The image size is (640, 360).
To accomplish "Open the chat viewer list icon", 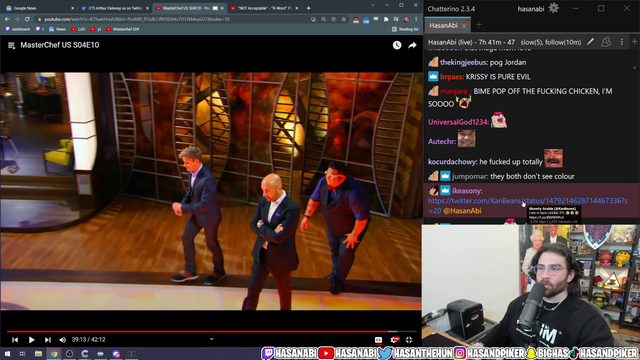I will (606, 42).
